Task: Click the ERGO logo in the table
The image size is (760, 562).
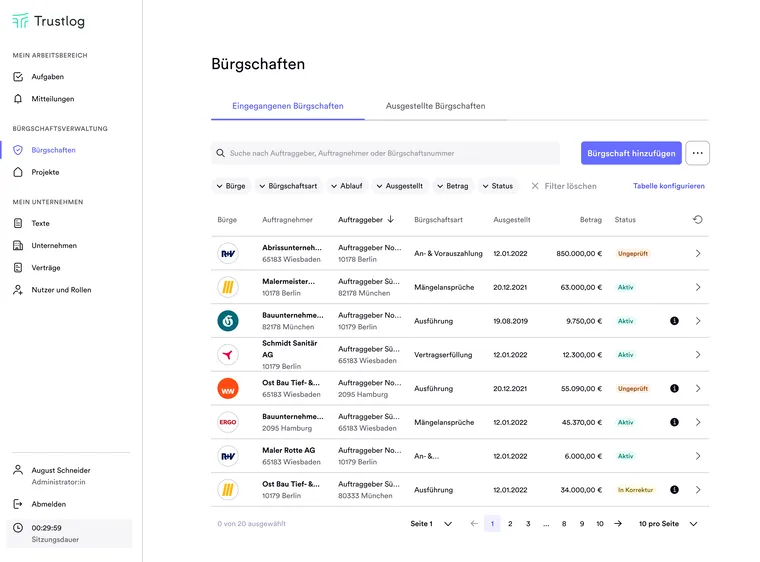Action: coord(228,422)
